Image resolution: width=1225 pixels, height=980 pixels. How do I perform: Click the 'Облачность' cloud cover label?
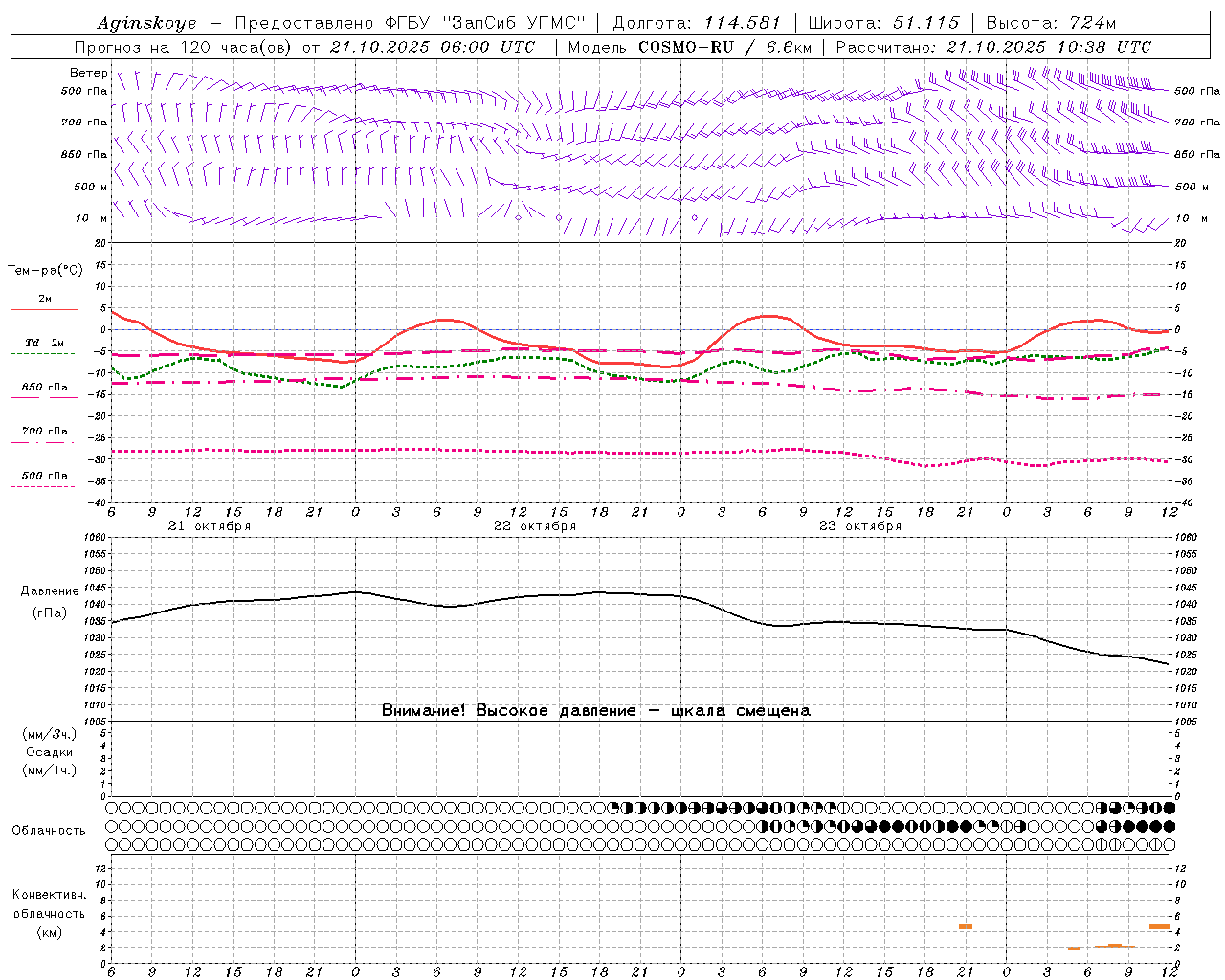click(x=49, y=831)
